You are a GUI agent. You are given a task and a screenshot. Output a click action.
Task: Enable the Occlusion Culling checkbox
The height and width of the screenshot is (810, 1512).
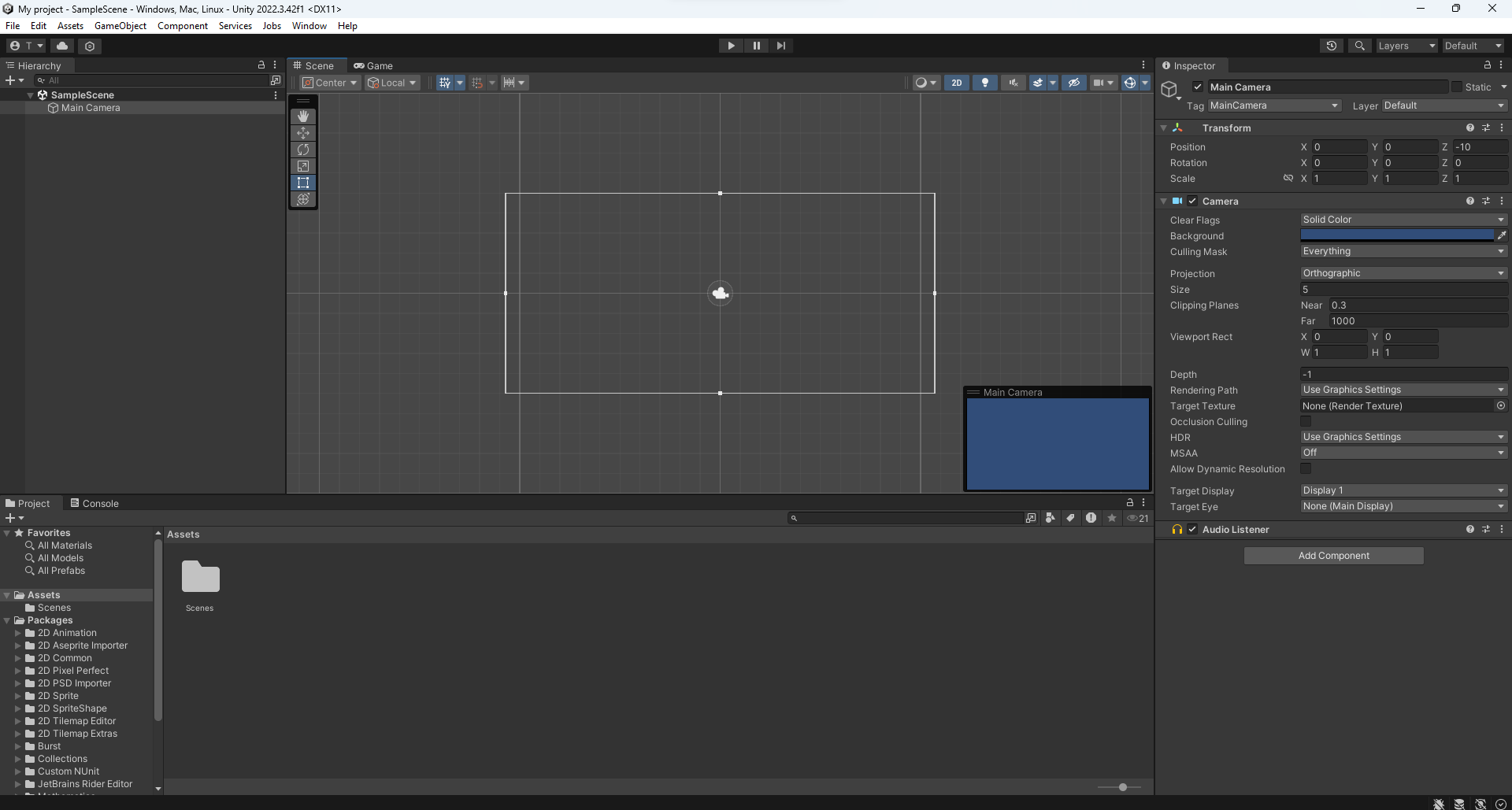click(1306, 422)
